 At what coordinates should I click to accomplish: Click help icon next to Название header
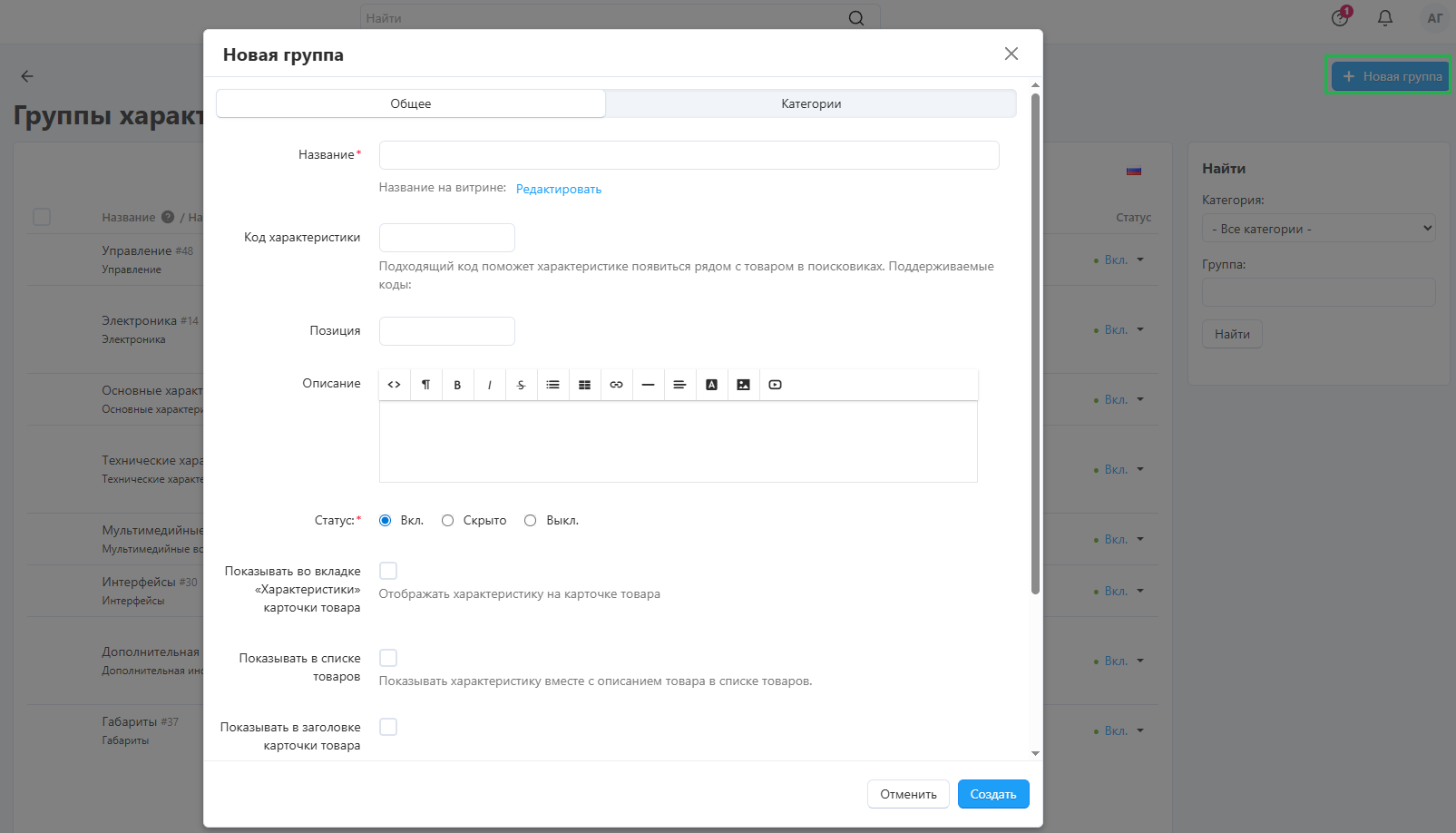[x=168, y=217]
